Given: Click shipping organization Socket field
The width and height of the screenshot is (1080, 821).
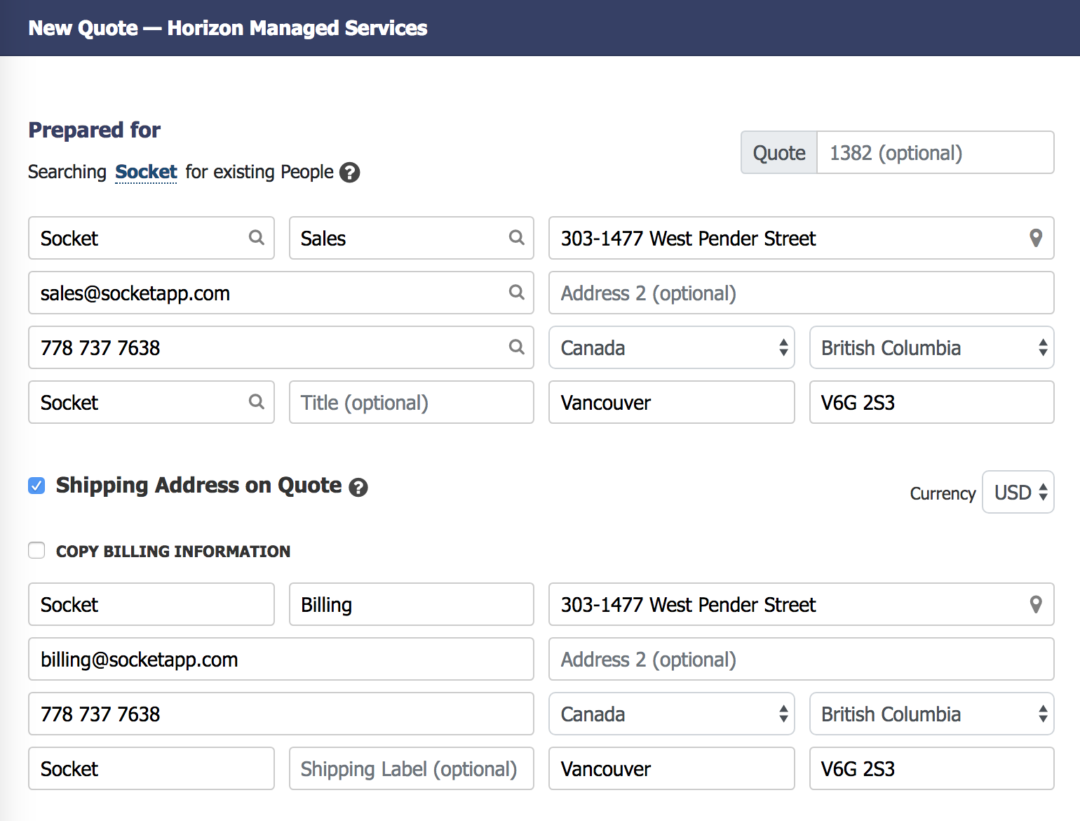Looking at the screenshot, I should [152, 769].
